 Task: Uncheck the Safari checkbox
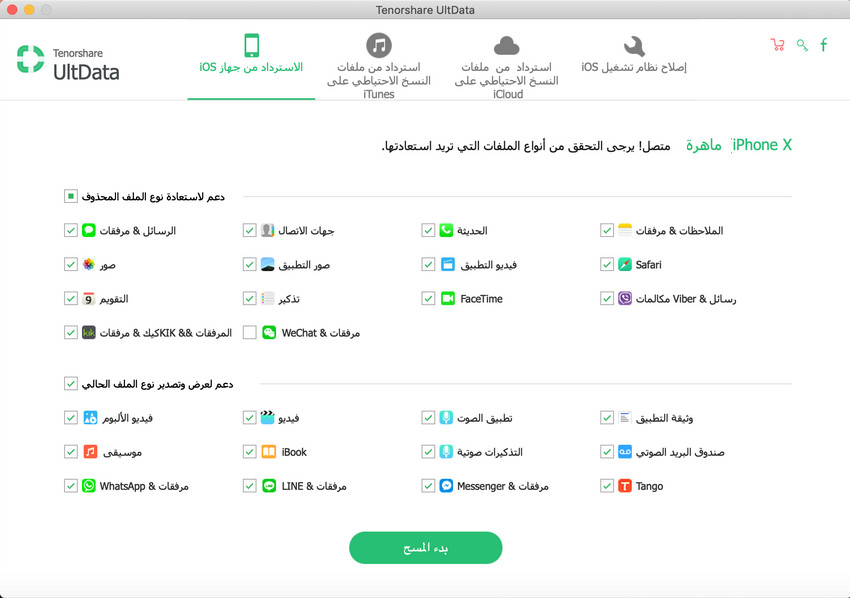click(607, 265)
